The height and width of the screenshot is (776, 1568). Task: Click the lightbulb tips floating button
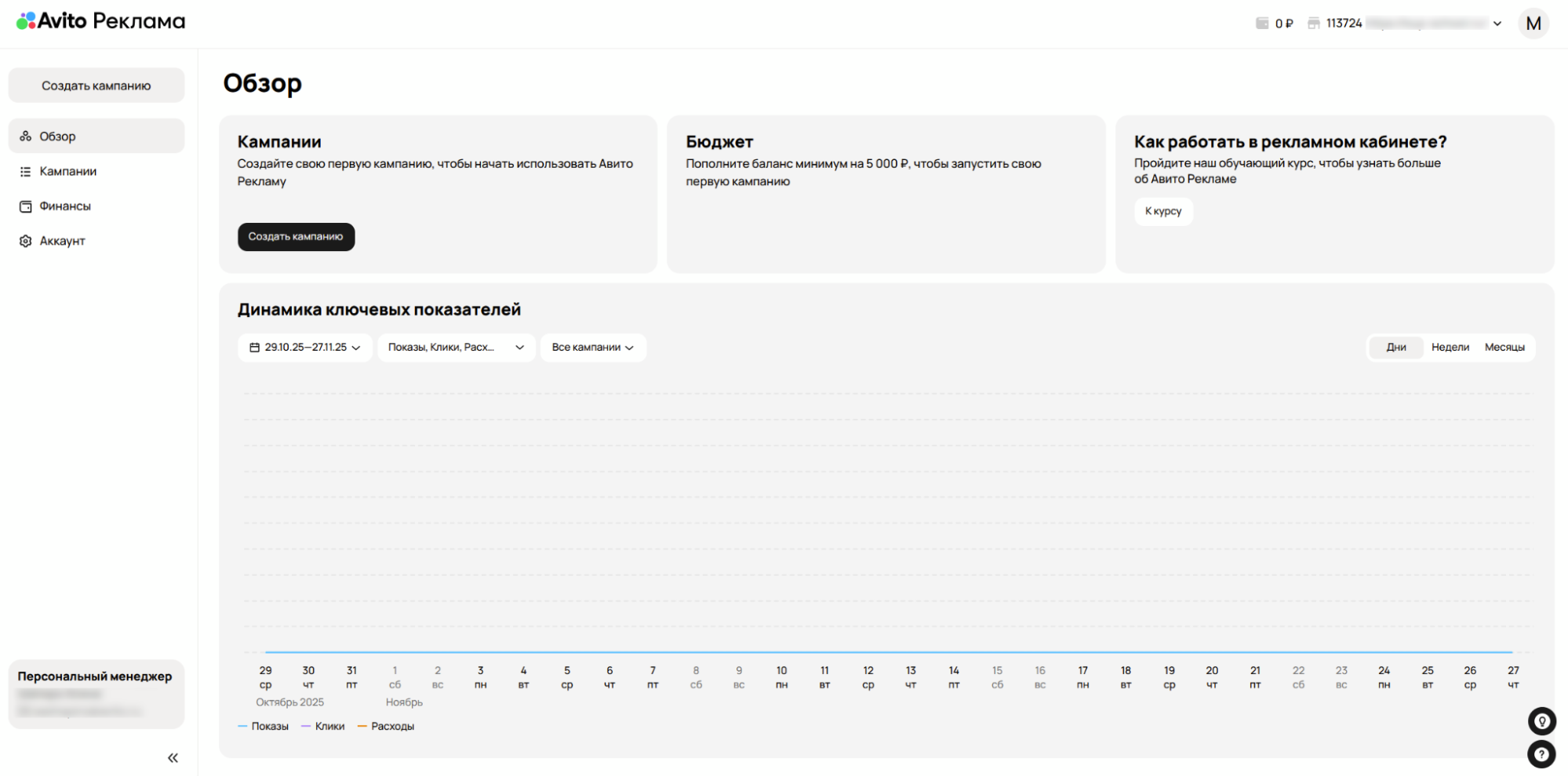1541,721
